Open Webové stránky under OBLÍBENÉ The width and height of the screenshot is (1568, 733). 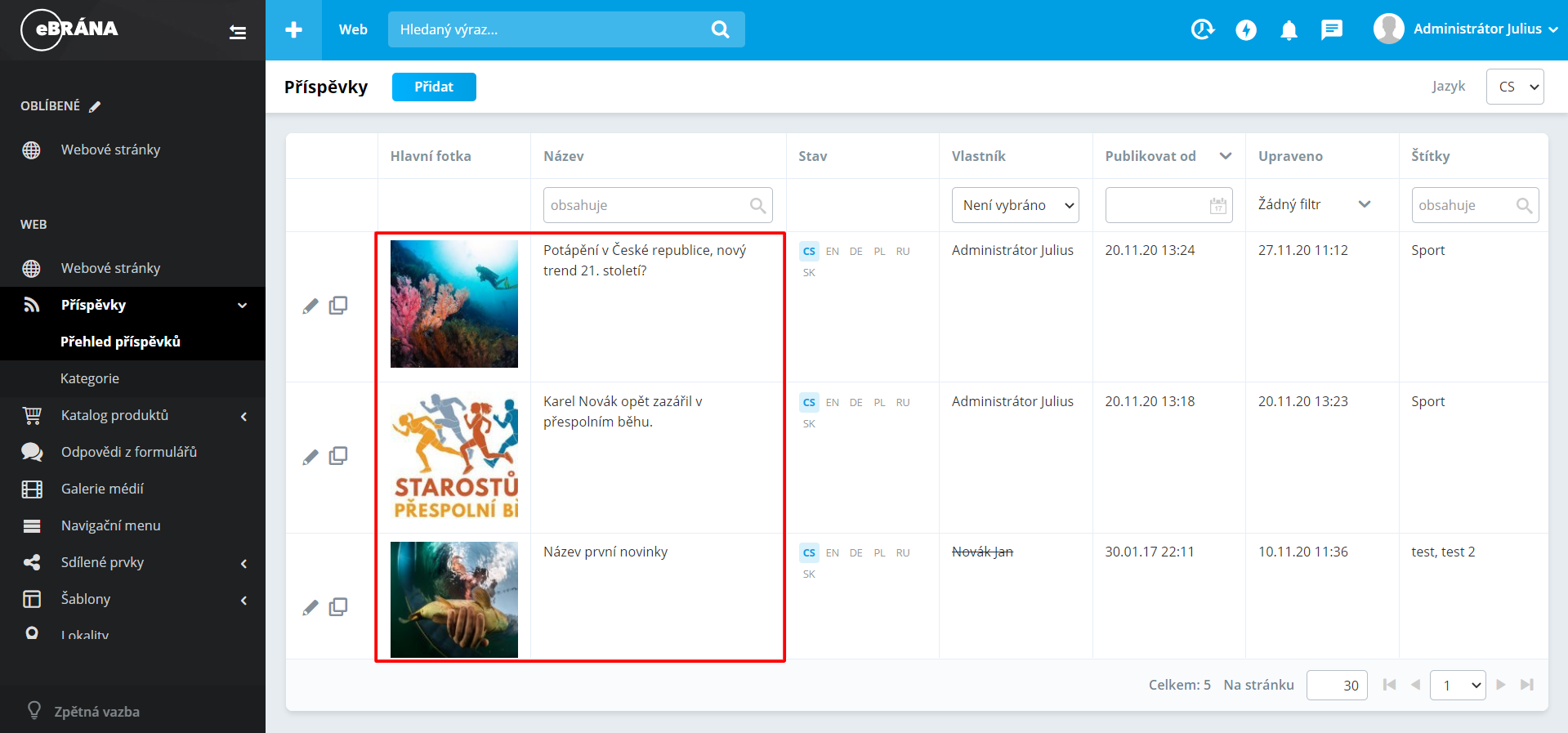pyautogui.click(x=110, y=150)
